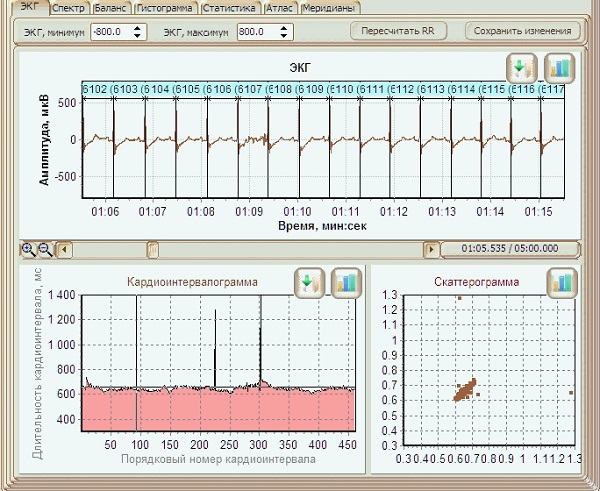Open the Спектр tab

(70, 8)
